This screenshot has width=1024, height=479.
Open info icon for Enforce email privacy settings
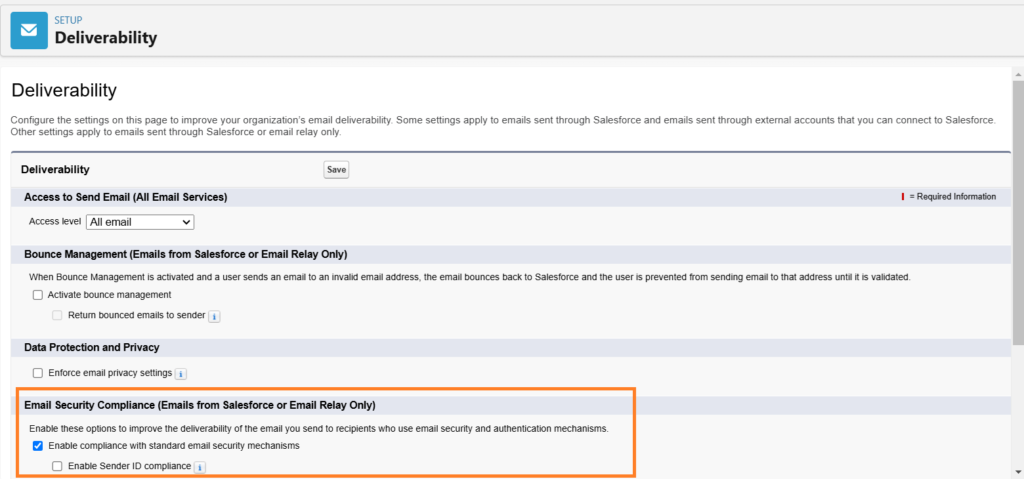point(181,374)
